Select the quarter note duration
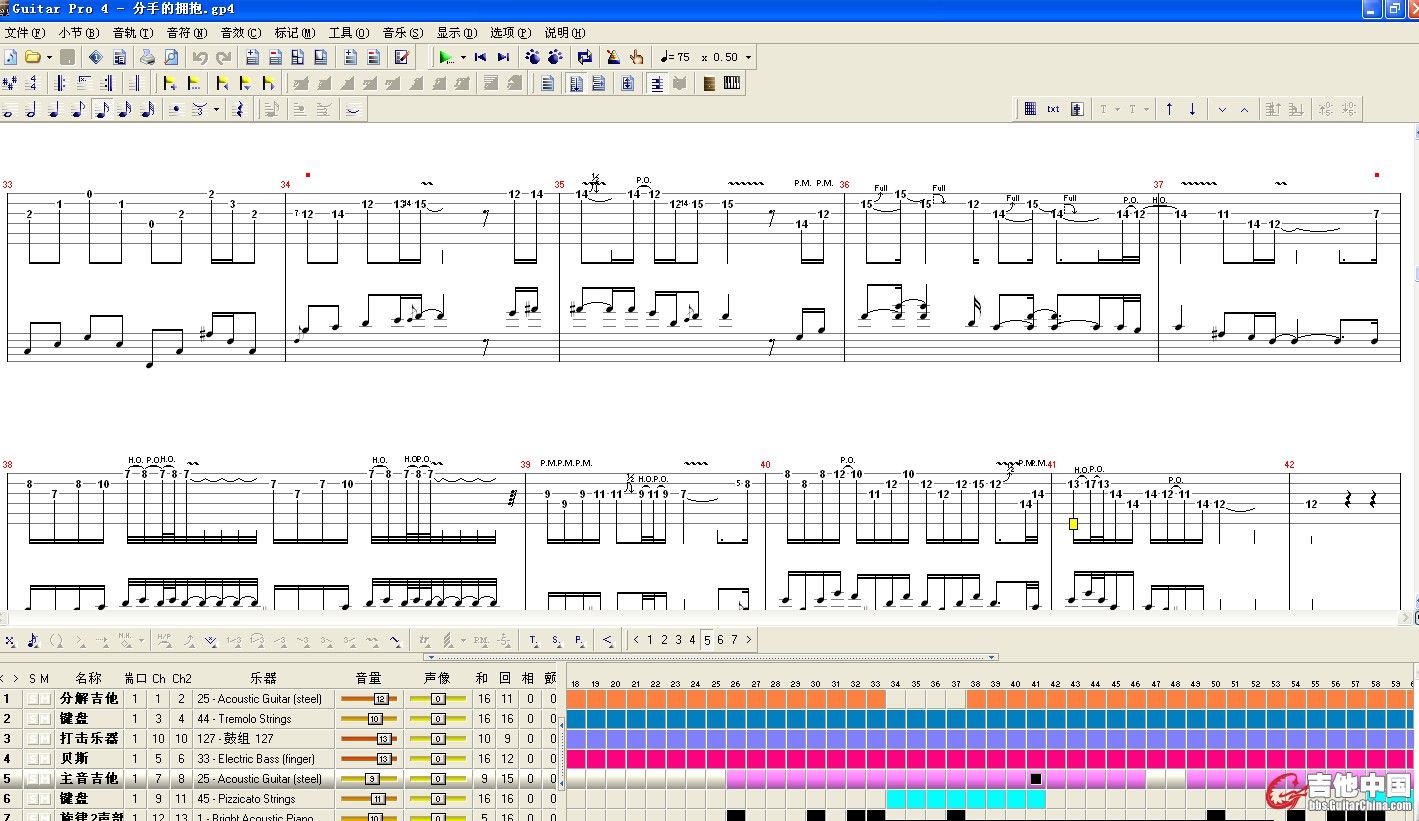The height and width of the screenshot is (821, 1419). (54, 109)
